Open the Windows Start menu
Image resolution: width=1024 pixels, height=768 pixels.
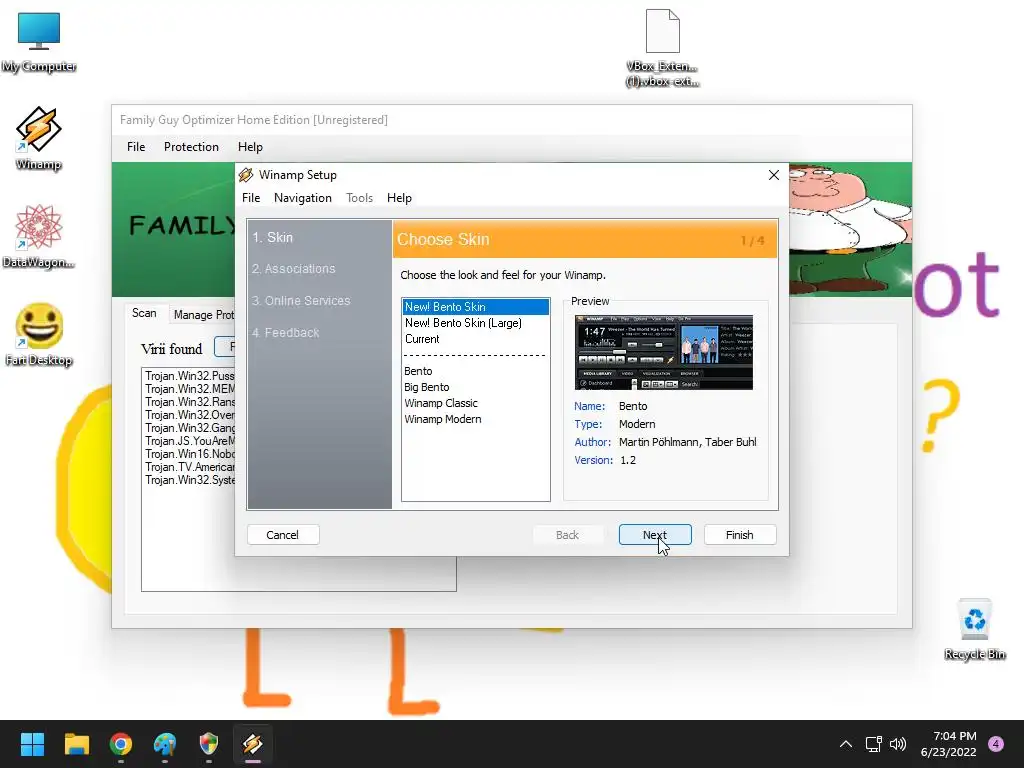coord(32,744)
